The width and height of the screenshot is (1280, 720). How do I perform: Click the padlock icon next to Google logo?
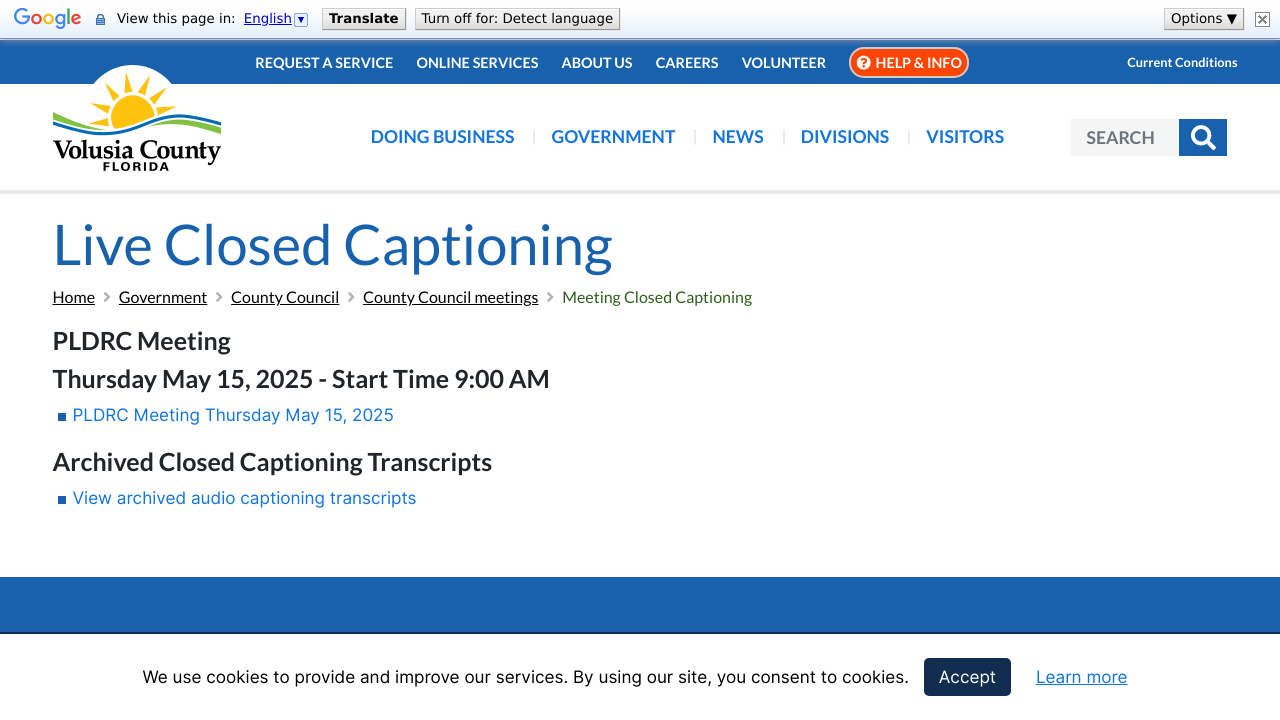click(98, 17)
